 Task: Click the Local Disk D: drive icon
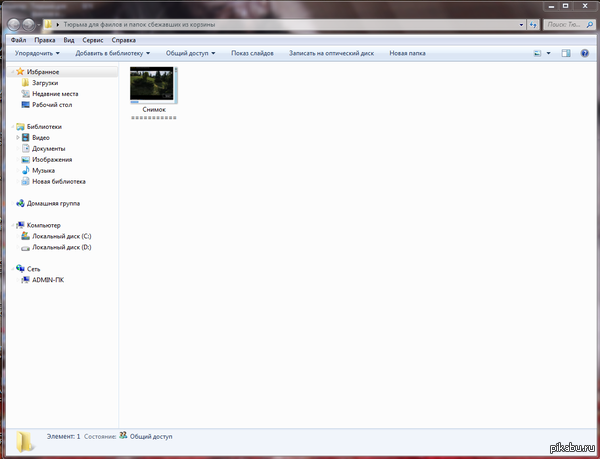click(x=26, y=248)
